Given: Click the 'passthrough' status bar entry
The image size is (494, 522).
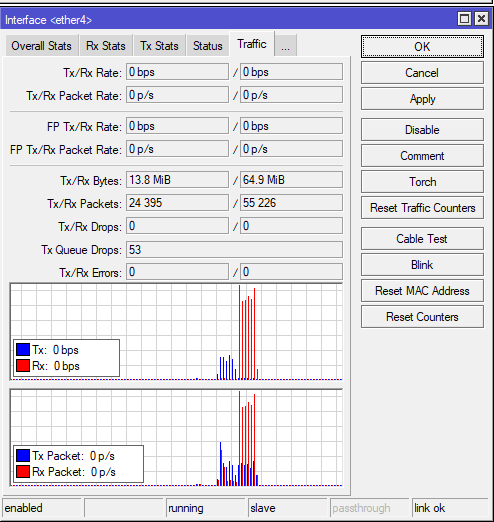Looking at the screenshot, I should (x=369, y=508).
